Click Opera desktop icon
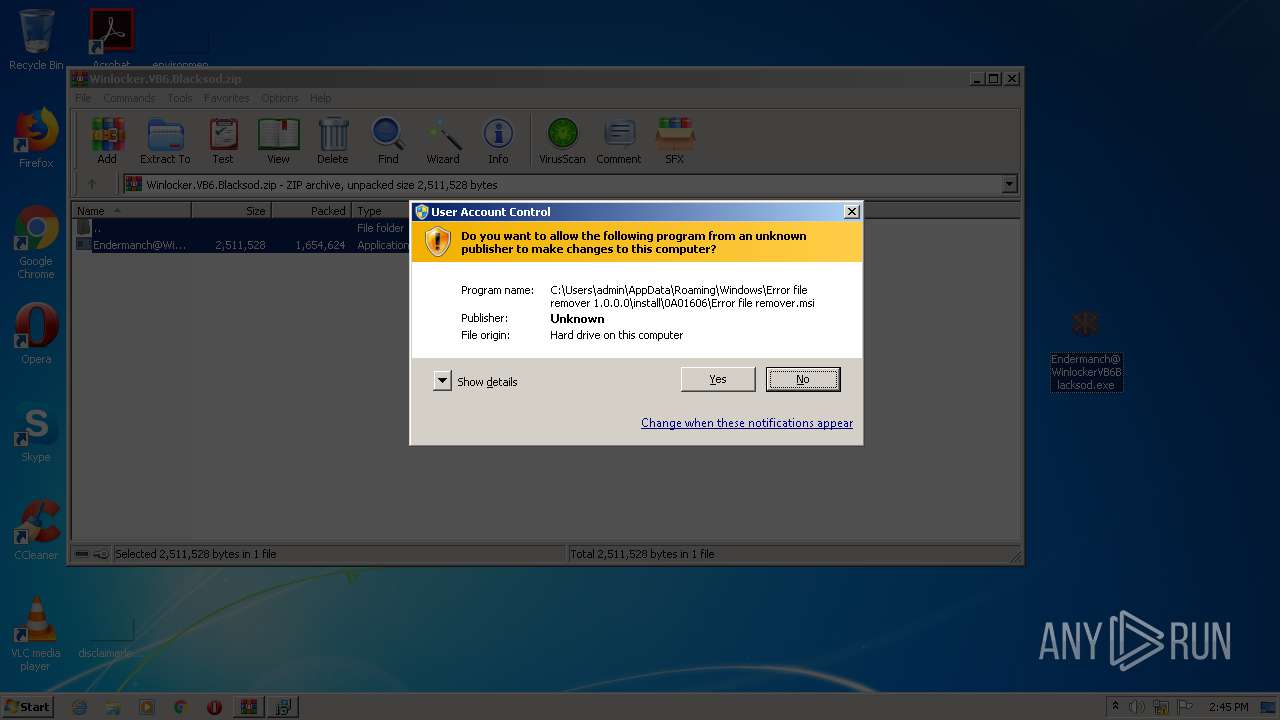 36,334
